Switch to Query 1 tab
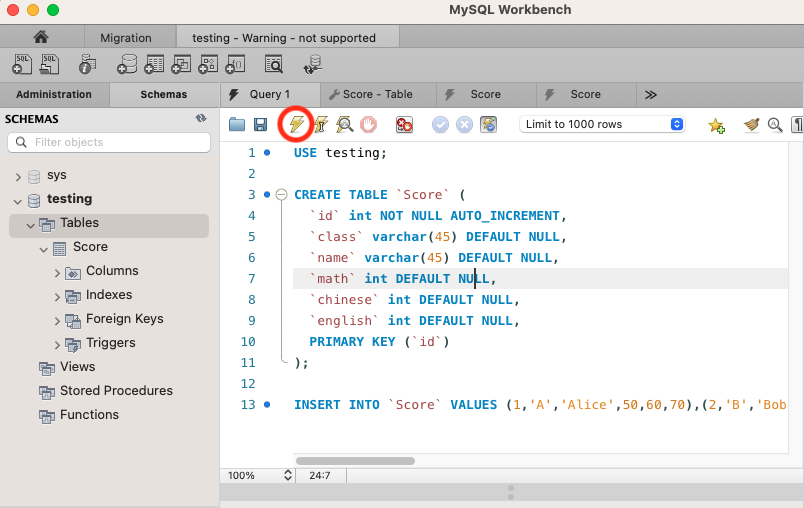Screen dimensions: 804x508 coord(270,94)
